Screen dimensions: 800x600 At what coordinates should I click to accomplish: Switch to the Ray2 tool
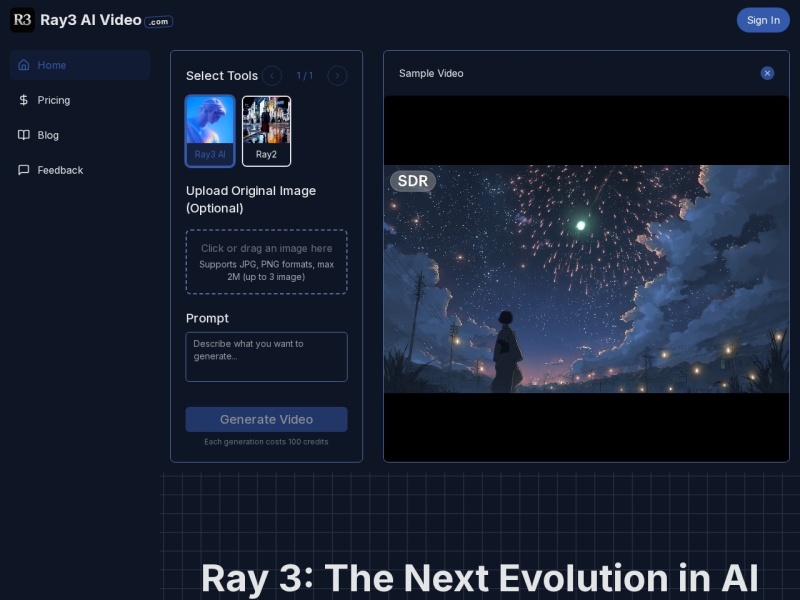tap(266, 130)
